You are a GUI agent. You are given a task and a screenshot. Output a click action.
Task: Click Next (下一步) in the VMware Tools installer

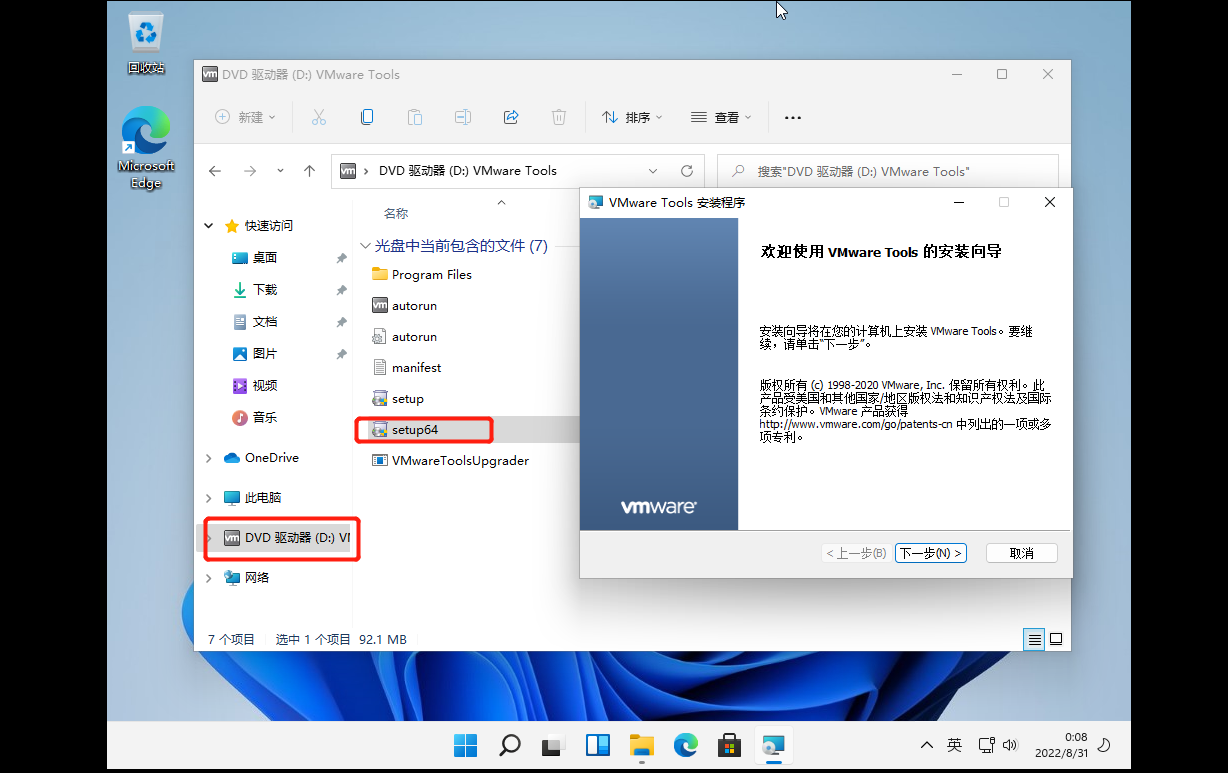click(930, 553)
